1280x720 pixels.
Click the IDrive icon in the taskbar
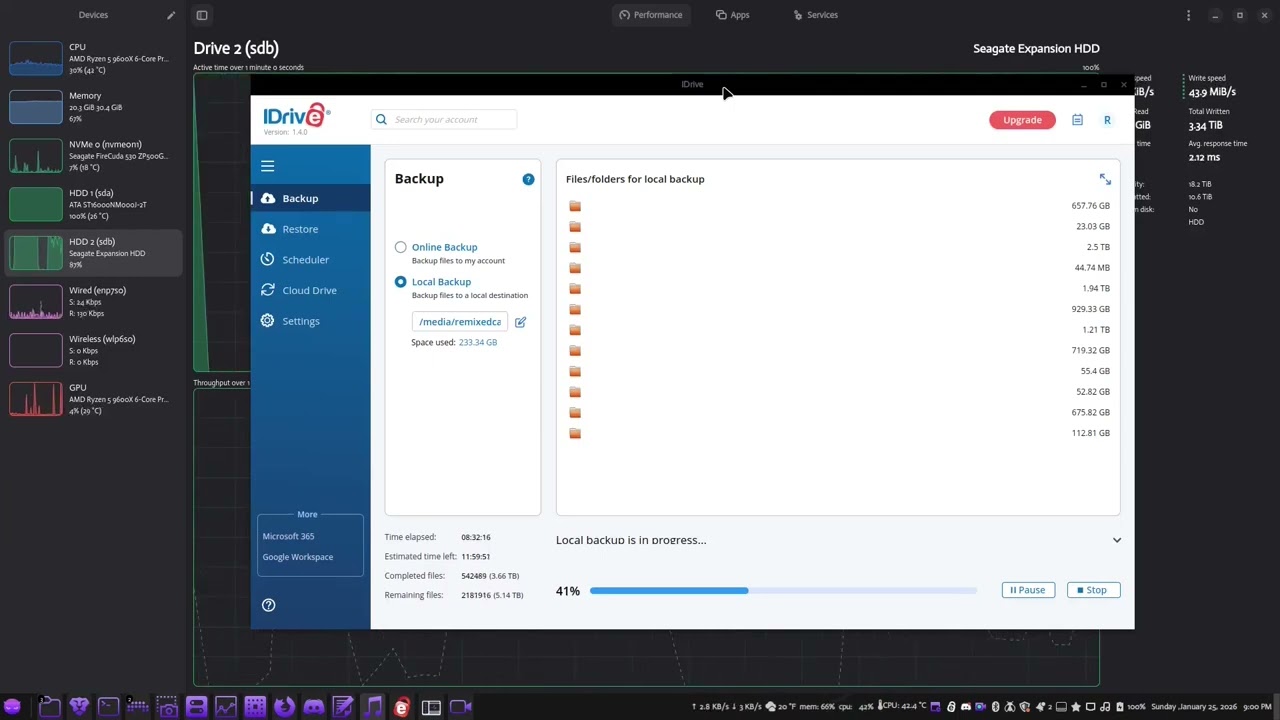[x=402, y=707]
